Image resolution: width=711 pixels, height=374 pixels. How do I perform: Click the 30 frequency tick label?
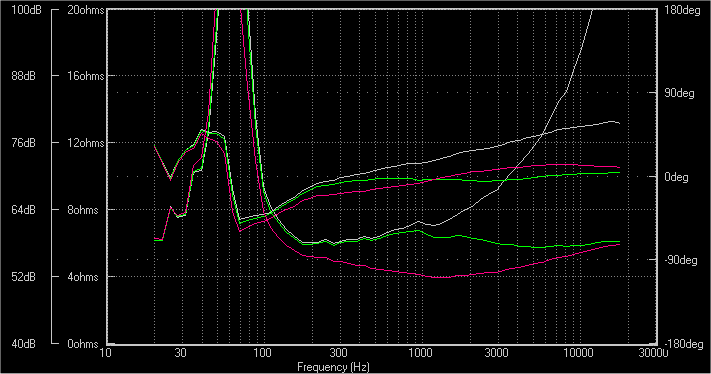coord(180,353)
